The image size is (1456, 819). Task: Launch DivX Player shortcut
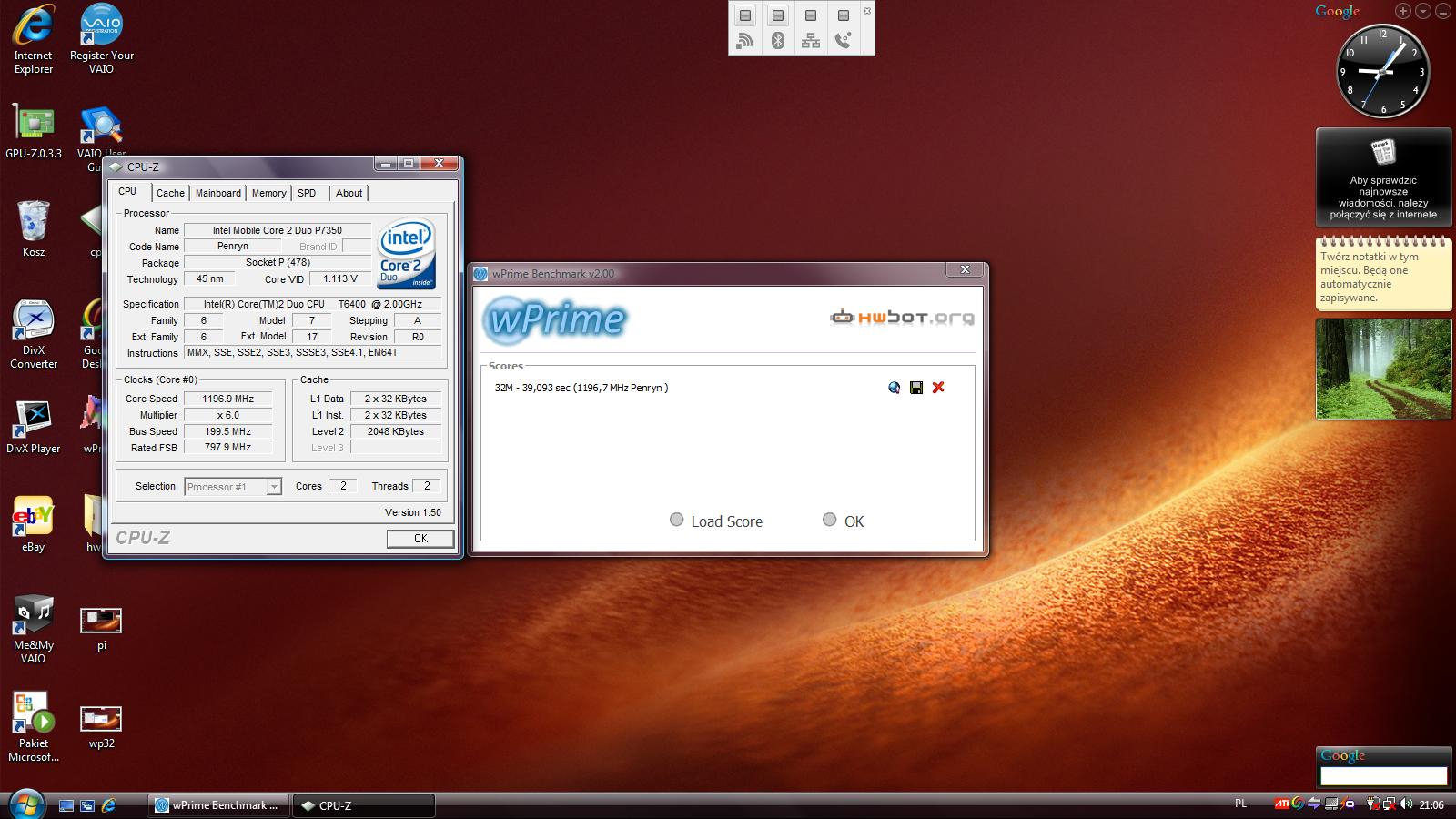(34, 427)
